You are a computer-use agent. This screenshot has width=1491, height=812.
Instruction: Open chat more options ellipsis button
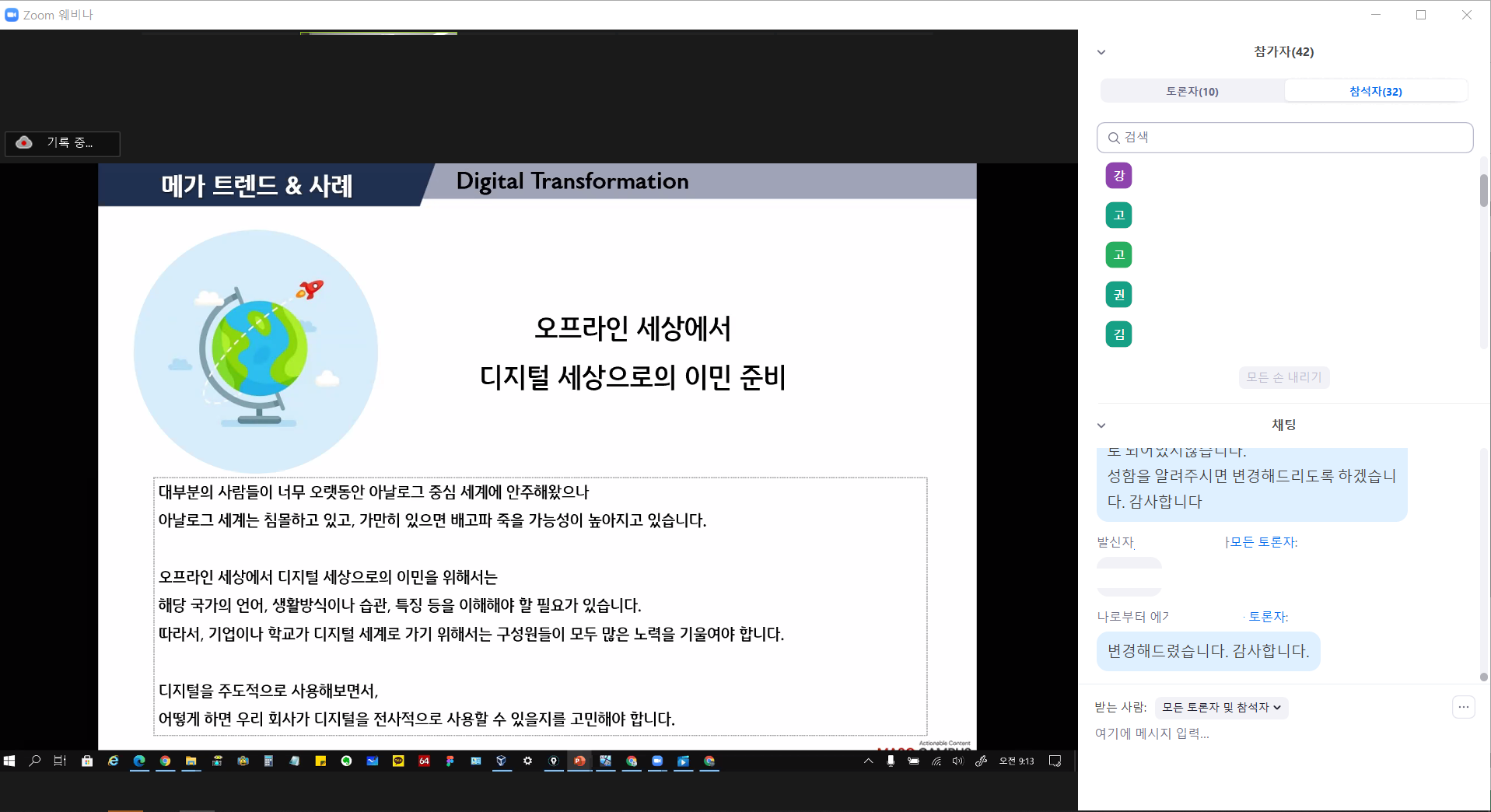click(x=1463, y=707)
